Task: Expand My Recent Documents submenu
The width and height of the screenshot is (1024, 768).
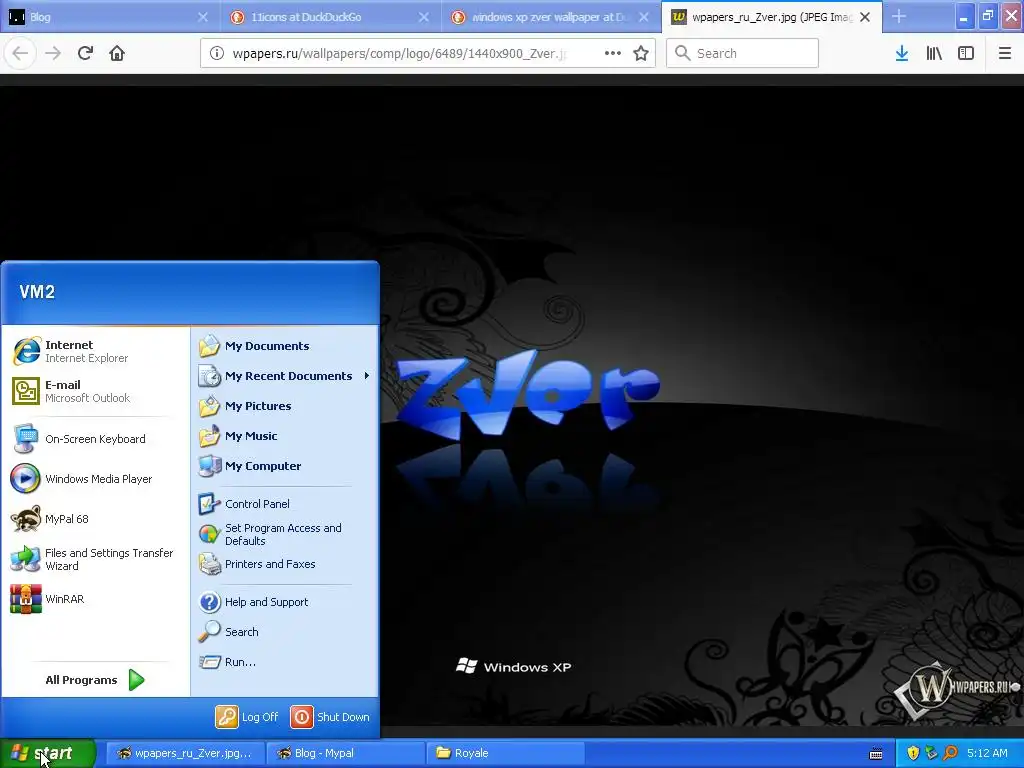Action: (285, 376)
